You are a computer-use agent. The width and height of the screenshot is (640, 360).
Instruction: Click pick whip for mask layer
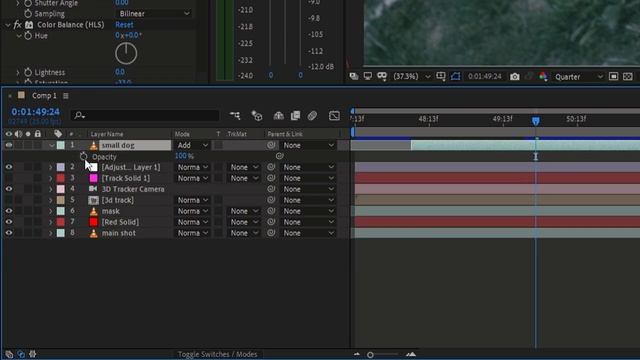271,211
